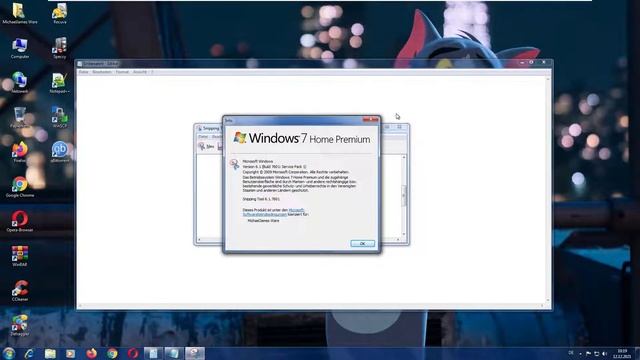
Task: Open the Datei menu in Editor
Action: (83, 72)
